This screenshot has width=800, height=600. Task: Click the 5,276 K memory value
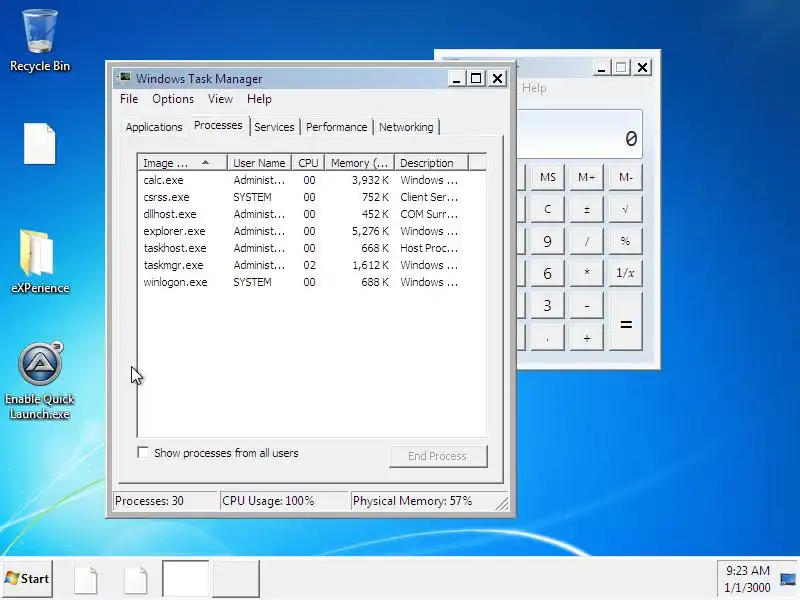click(370, 231)
